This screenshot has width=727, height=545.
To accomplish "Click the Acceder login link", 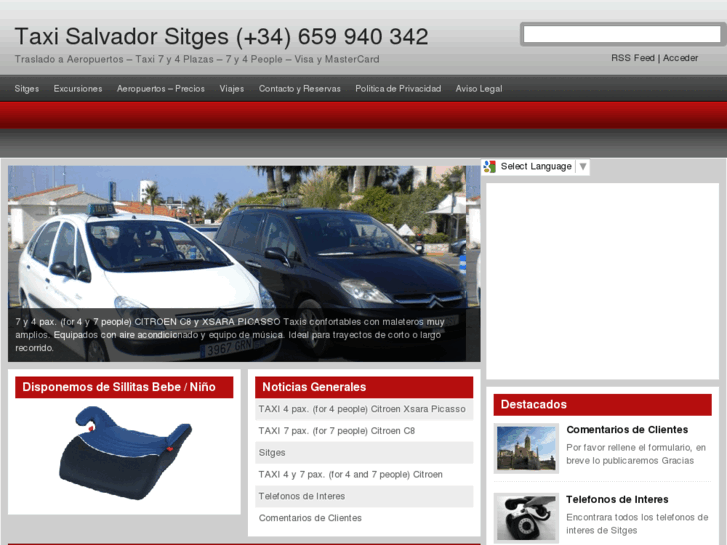I will coord(680,58).
